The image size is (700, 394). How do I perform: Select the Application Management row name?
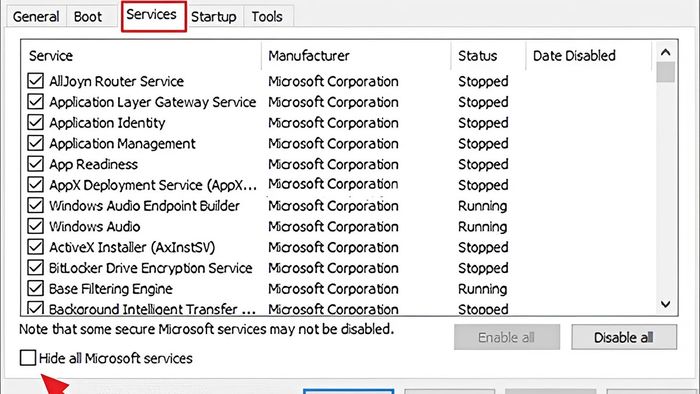(122, 144)
